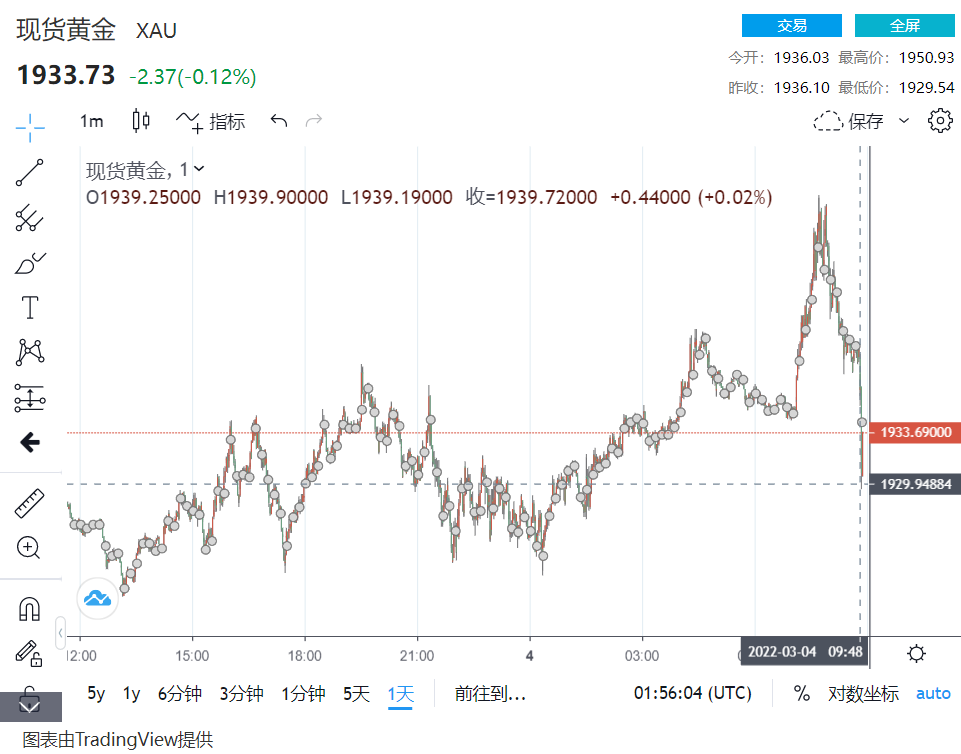This screenshot has width=961, height=754.
Task: Choose the pitchfork drawing tool
Action: click(x=30, y=218)
